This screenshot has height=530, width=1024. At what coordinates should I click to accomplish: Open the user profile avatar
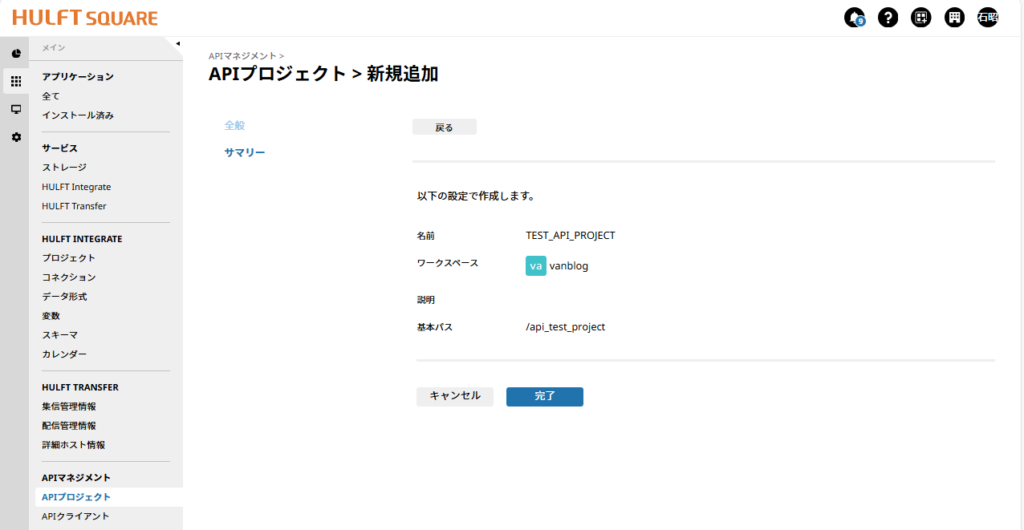pyautogui.click(x=987, y=18)
